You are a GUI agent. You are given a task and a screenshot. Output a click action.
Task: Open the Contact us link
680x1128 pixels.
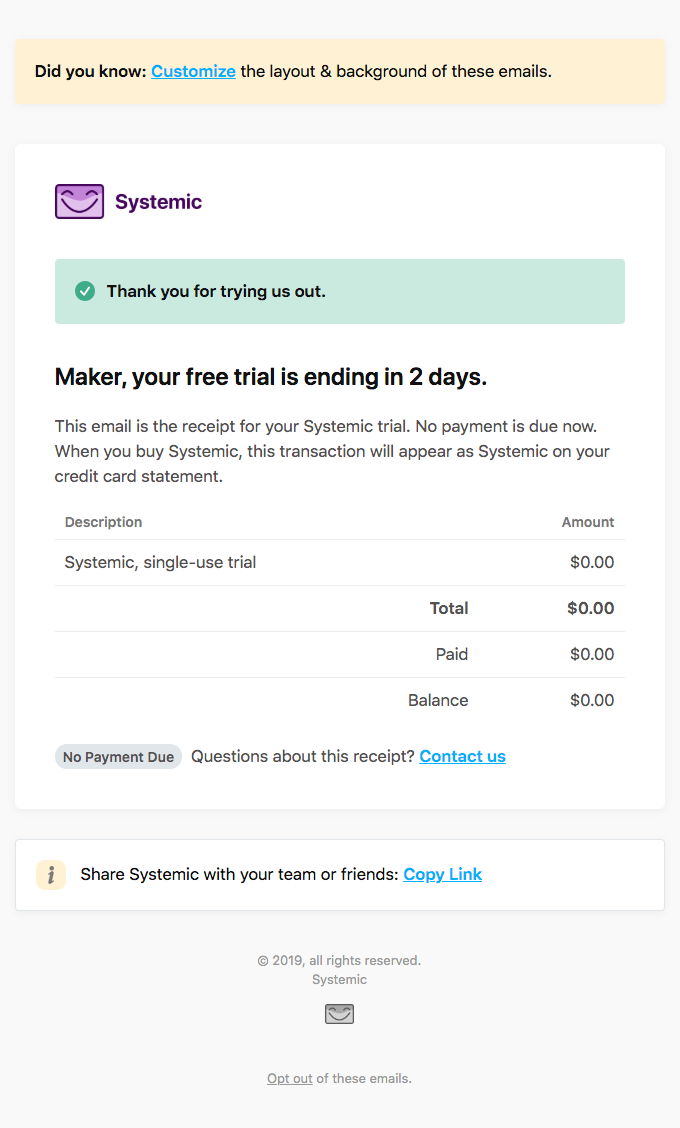pos(462,756)
